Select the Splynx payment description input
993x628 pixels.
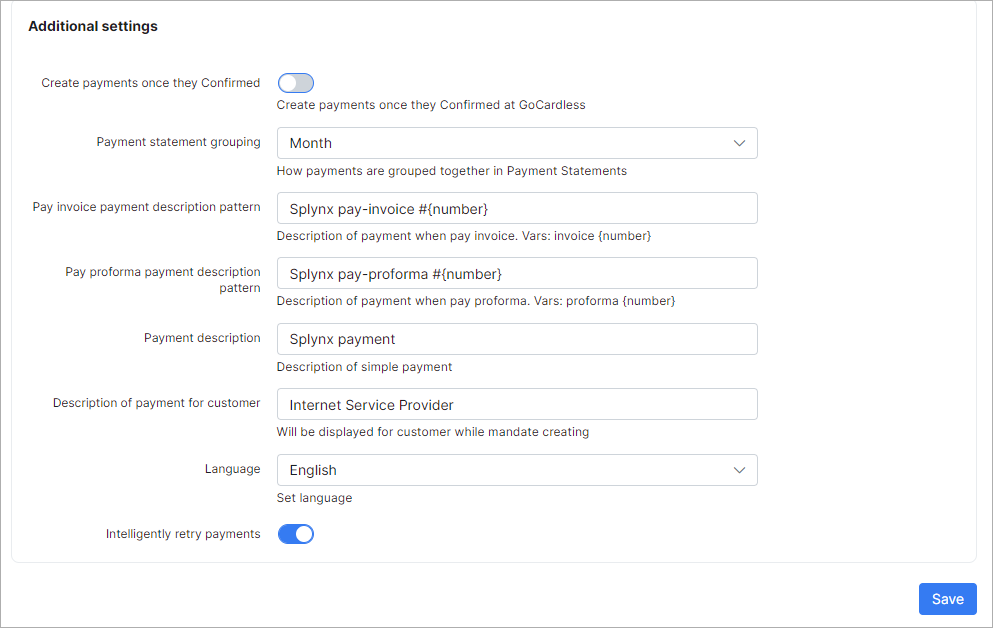pos(516,339)
